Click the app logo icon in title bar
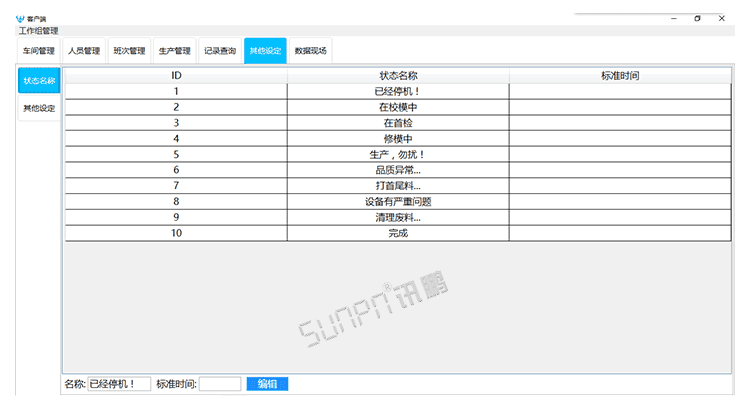 click(x=20, y=19)
